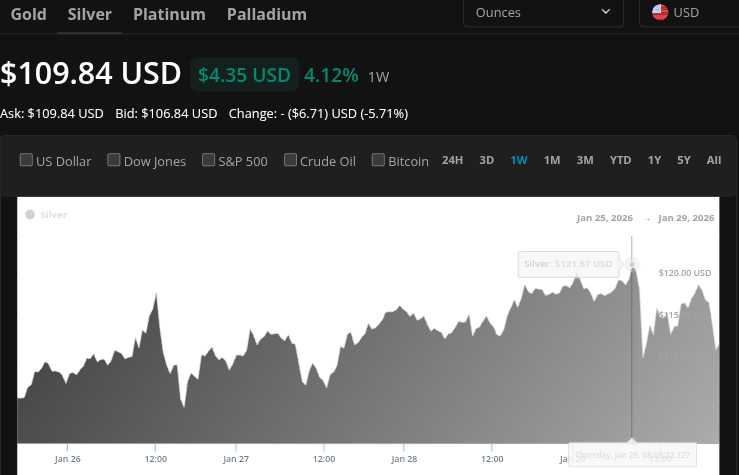Click the Jan 27 point on timeline
The height and width of the screenshot is (475, 739).
click(x=236, y=459)
